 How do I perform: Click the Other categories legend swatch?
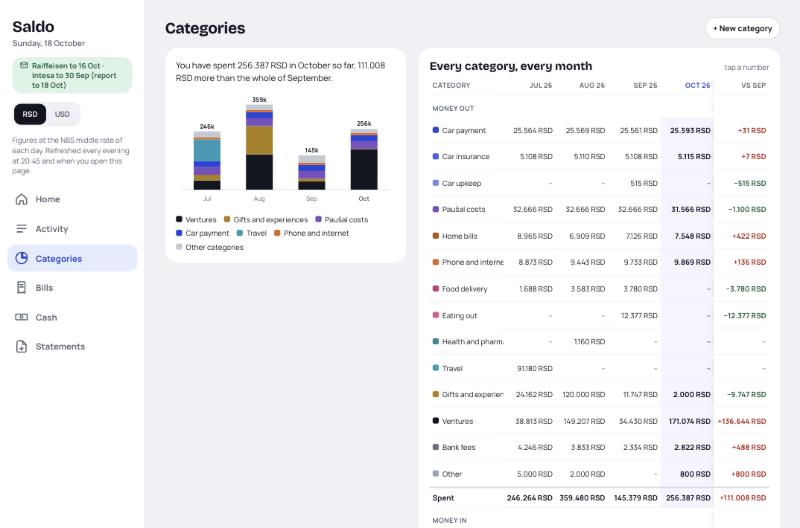click(179, 247)
